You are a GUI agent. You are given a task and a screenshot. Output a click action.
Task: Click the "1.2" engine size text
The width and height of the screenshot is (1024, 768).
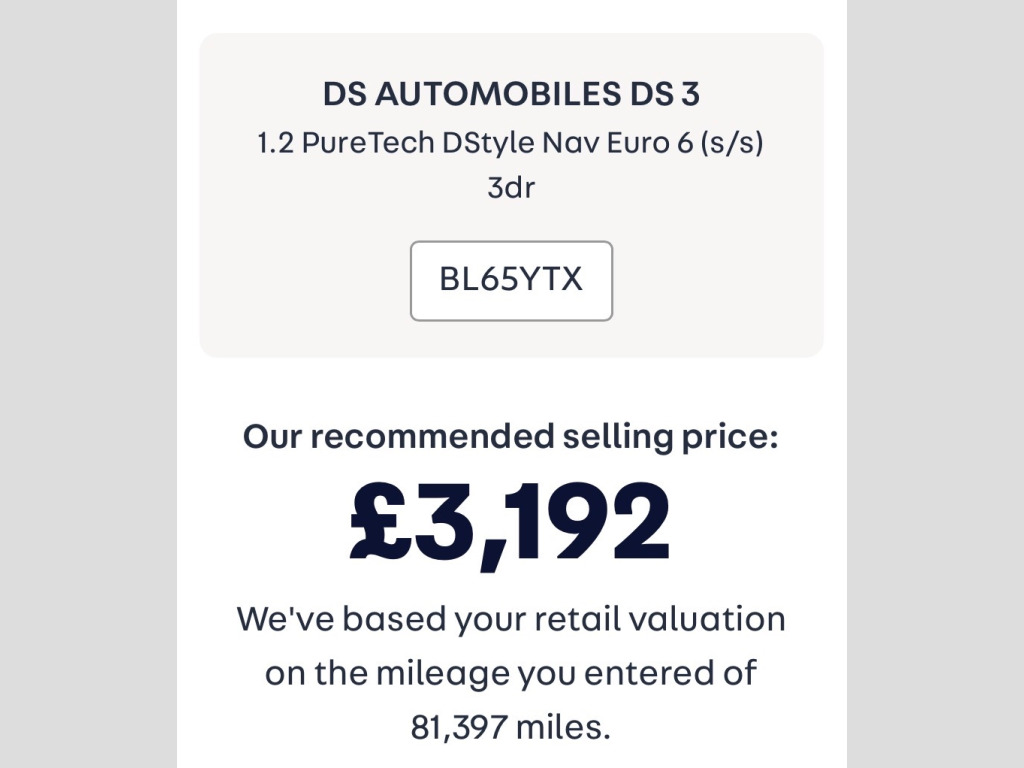pos(275,143)
